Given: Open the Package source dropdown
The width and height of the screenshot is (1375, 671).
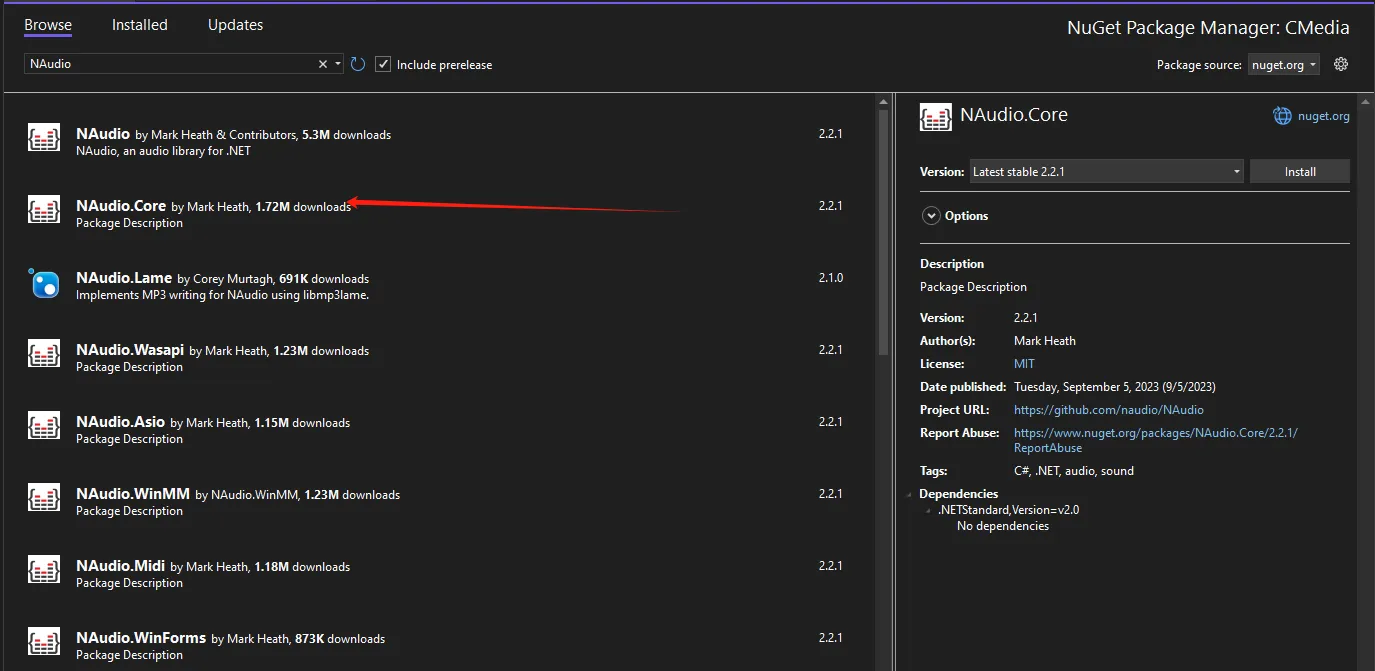Looking at the screenshot, I should pyautogui.click(x=1284, y=64).
